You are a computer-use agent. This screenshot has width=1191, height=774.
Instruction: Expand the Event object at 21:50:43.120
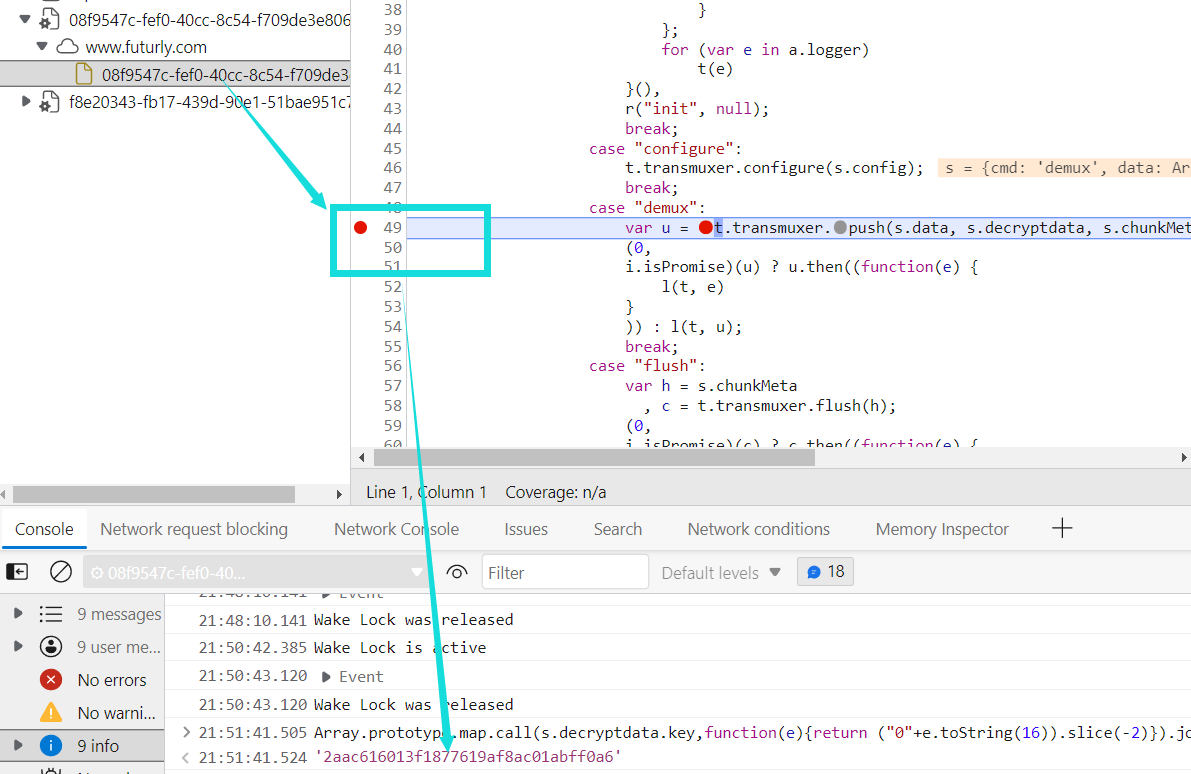point(327,677)
